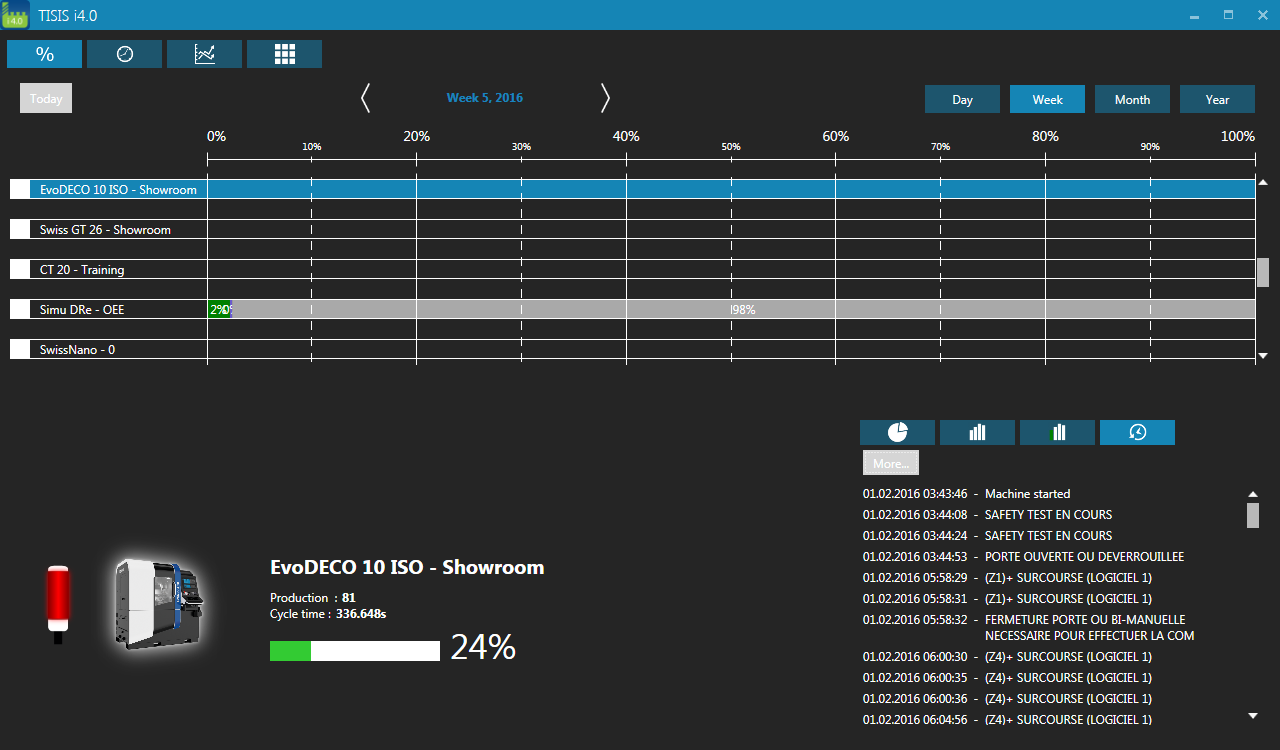Toggle the Swiss GT 26 checkbox
This screenshot has width=1280, height=750.
(20, 229)
